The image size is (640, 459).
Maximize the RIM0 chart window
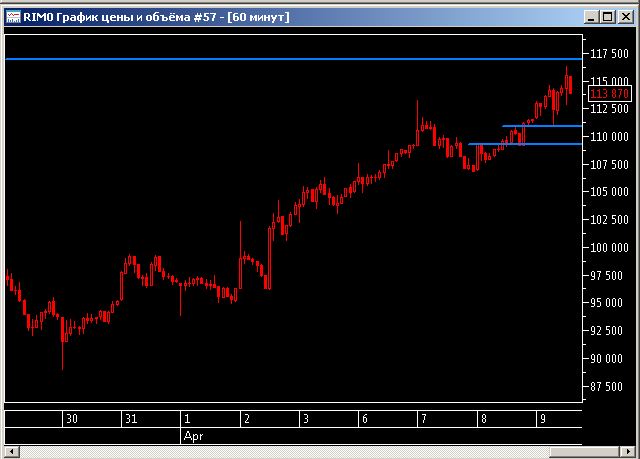(608, 17)
